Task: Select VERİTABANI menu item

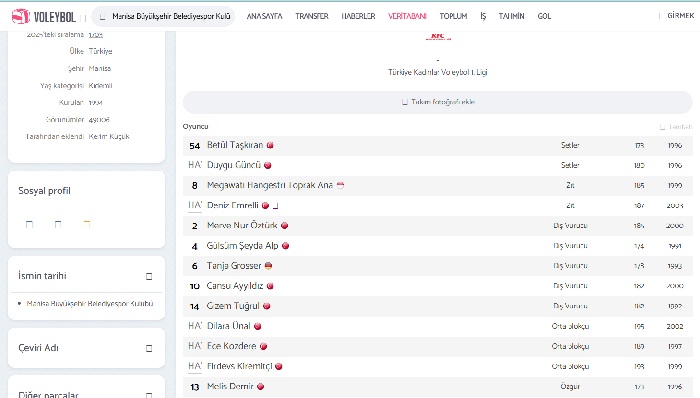Action: click(x=407, y=16)
